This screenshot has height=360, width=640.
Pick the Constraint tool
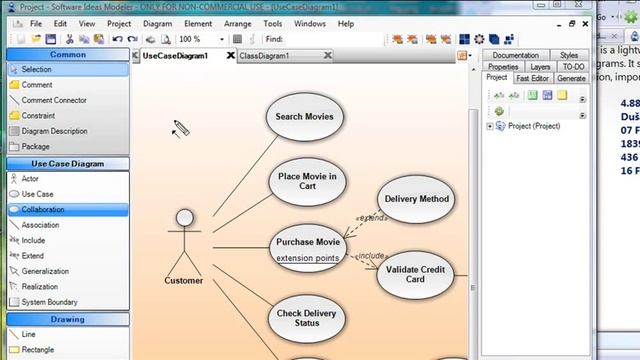click(68, 116)
